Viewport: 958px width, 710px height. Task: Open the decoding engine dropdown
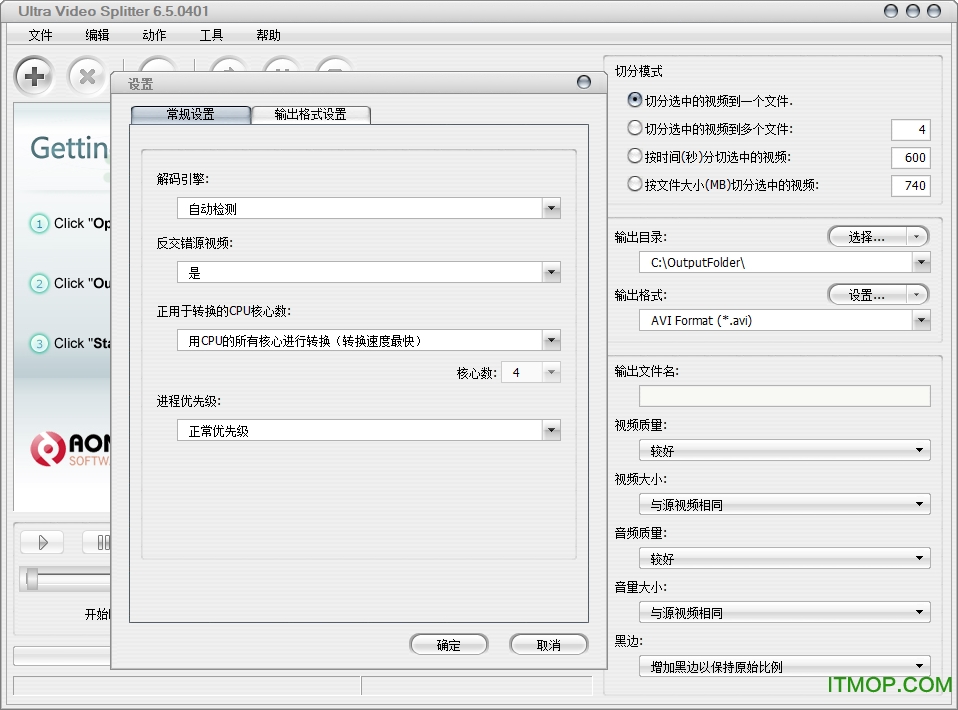coord(550,208)
